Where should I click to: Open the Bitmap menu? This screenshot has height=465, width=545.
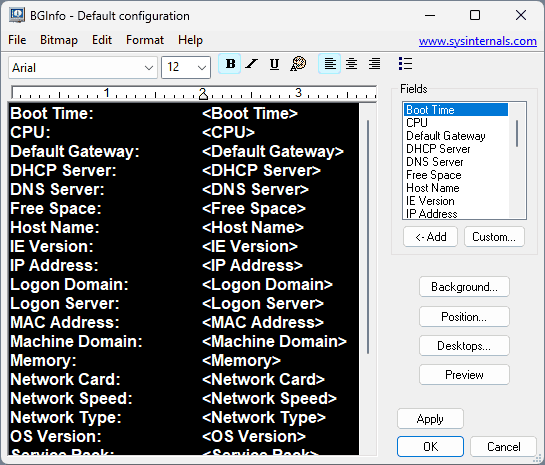[x=59, y=40]
